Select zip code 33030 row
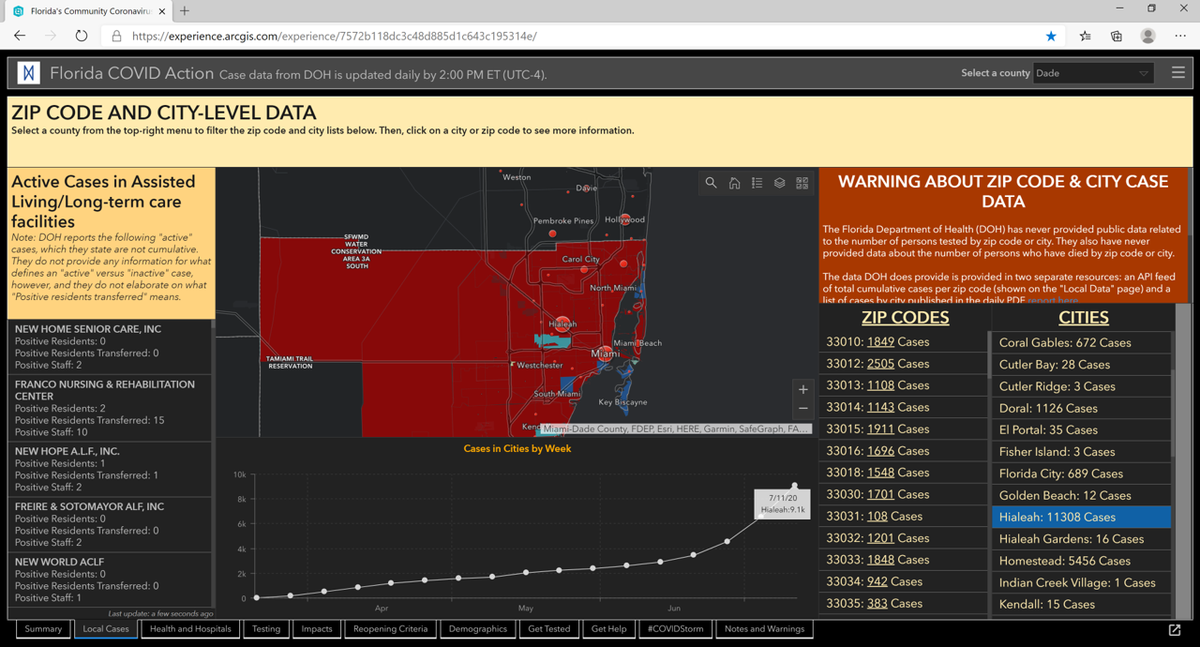The height and width of the screenshot is (647, 1200). click(x=903, y=494)
